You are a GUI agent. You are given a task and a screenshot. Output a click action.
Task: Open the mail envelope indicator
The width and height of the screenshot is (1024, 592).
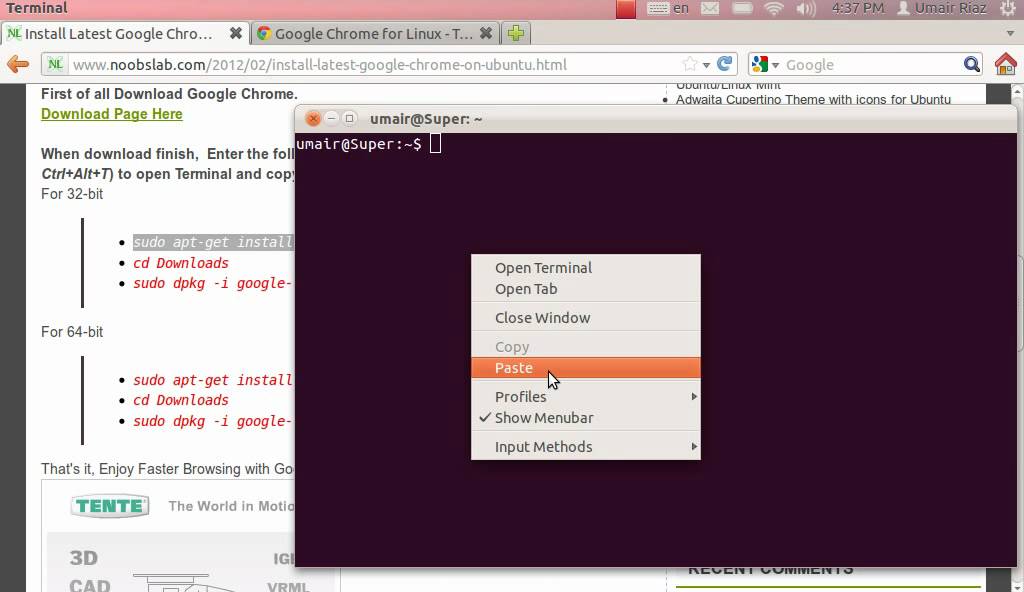pyautogui.click(x=710, y=8)
